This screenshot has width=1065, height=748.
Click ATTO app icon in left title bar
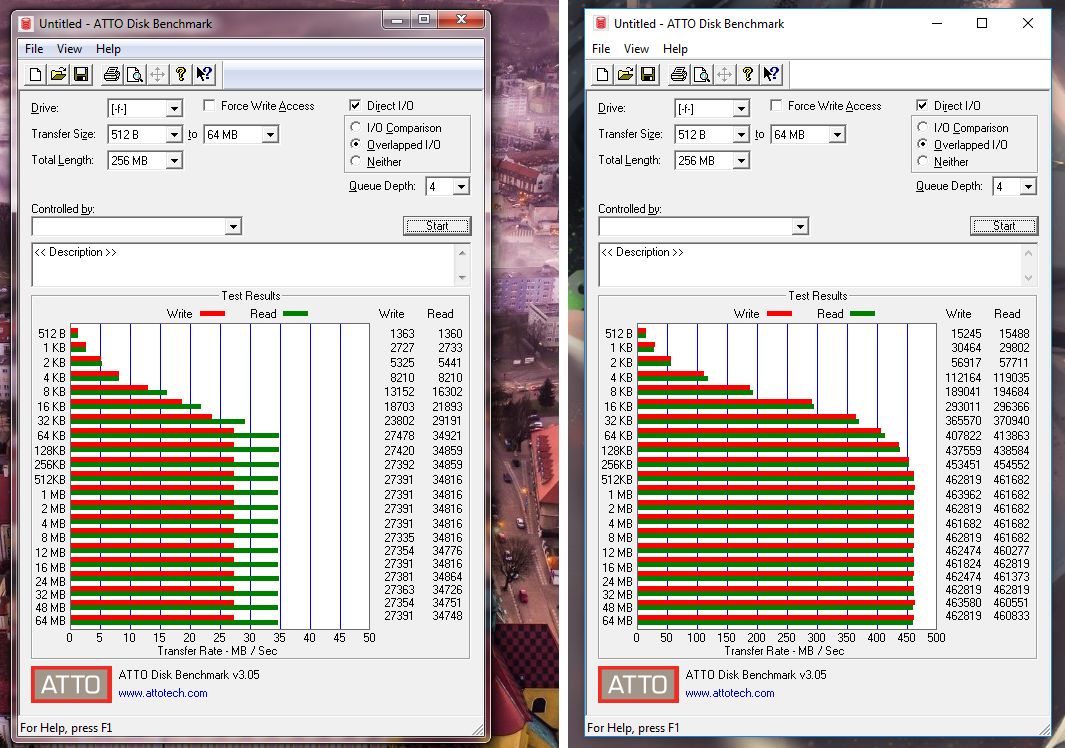coord(26,24)
